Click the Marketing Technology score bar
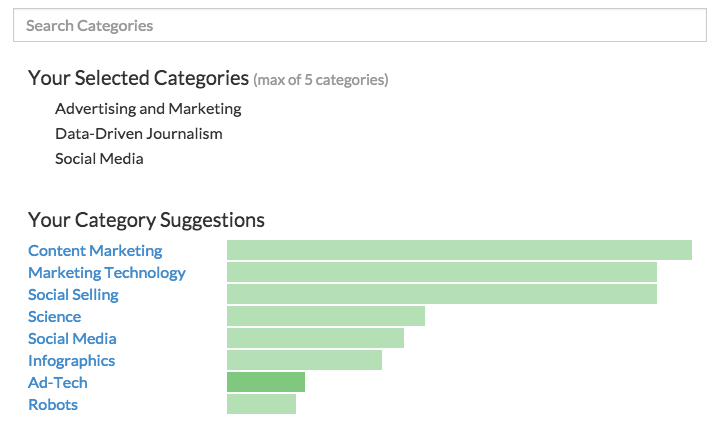The image size is (718, 436). (x=441, y=272)
